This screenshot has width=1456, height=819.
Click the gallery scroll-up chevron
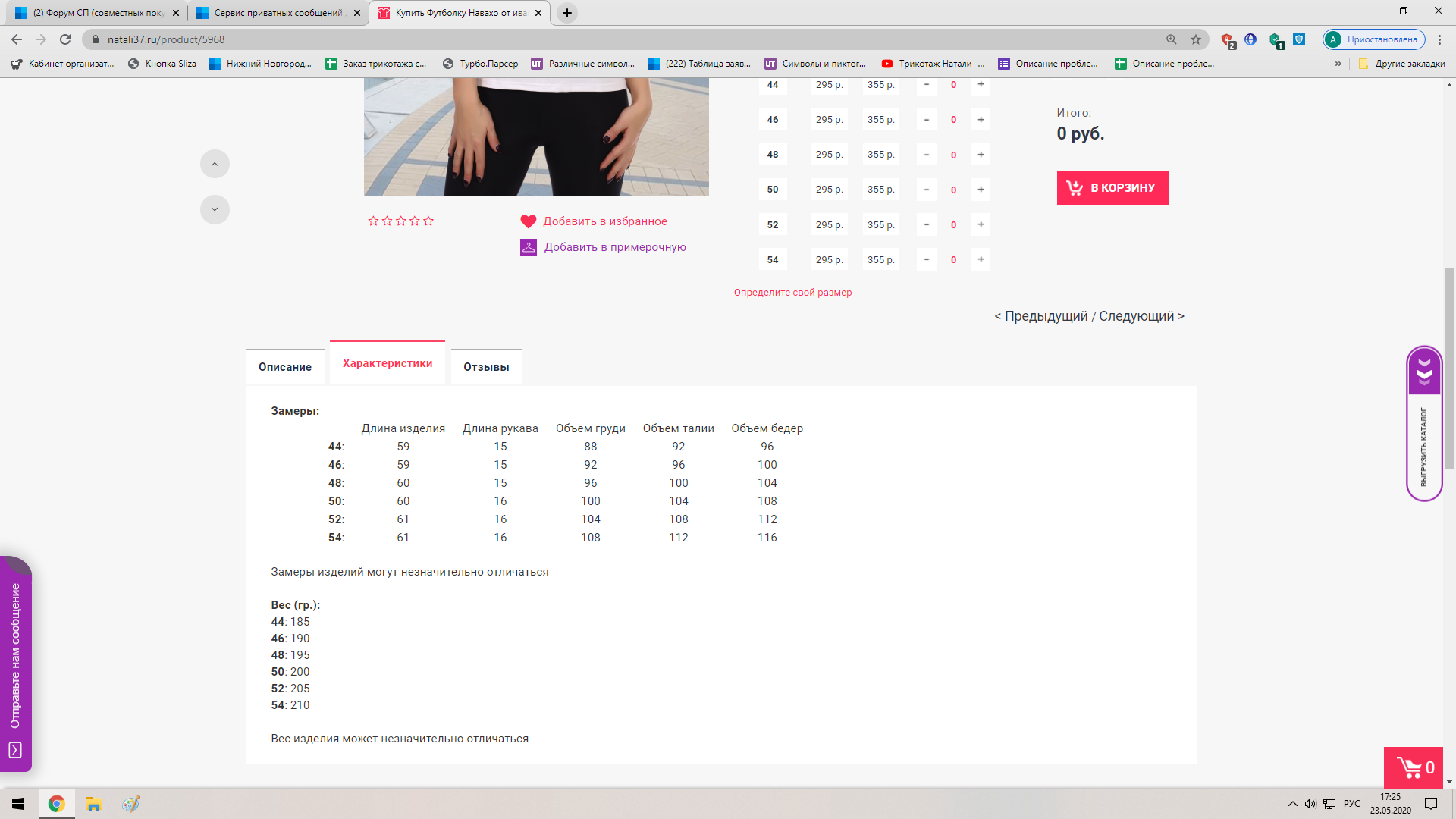pyautogui.click(x=215, y=164)
